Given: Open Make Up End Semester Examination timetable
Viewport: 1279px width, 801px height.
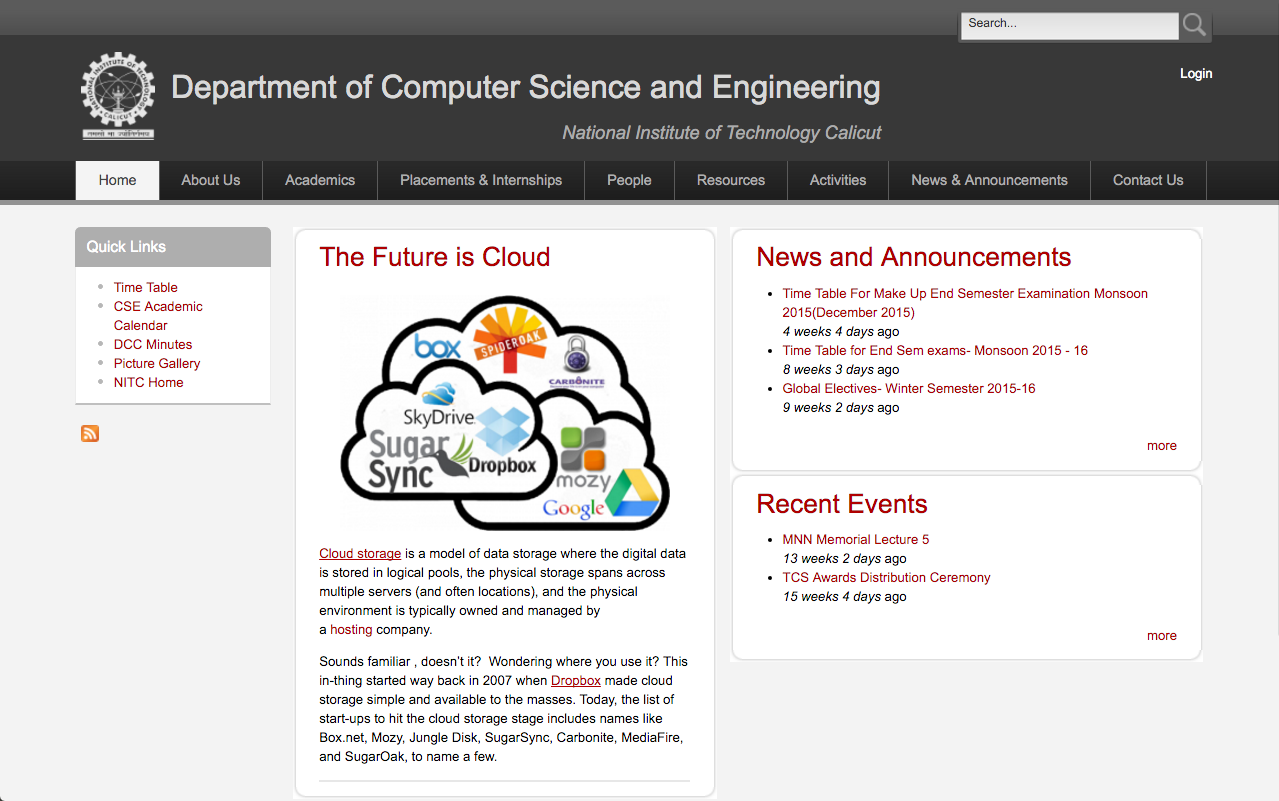Looking at the screenshot, I should pos(965,303).
